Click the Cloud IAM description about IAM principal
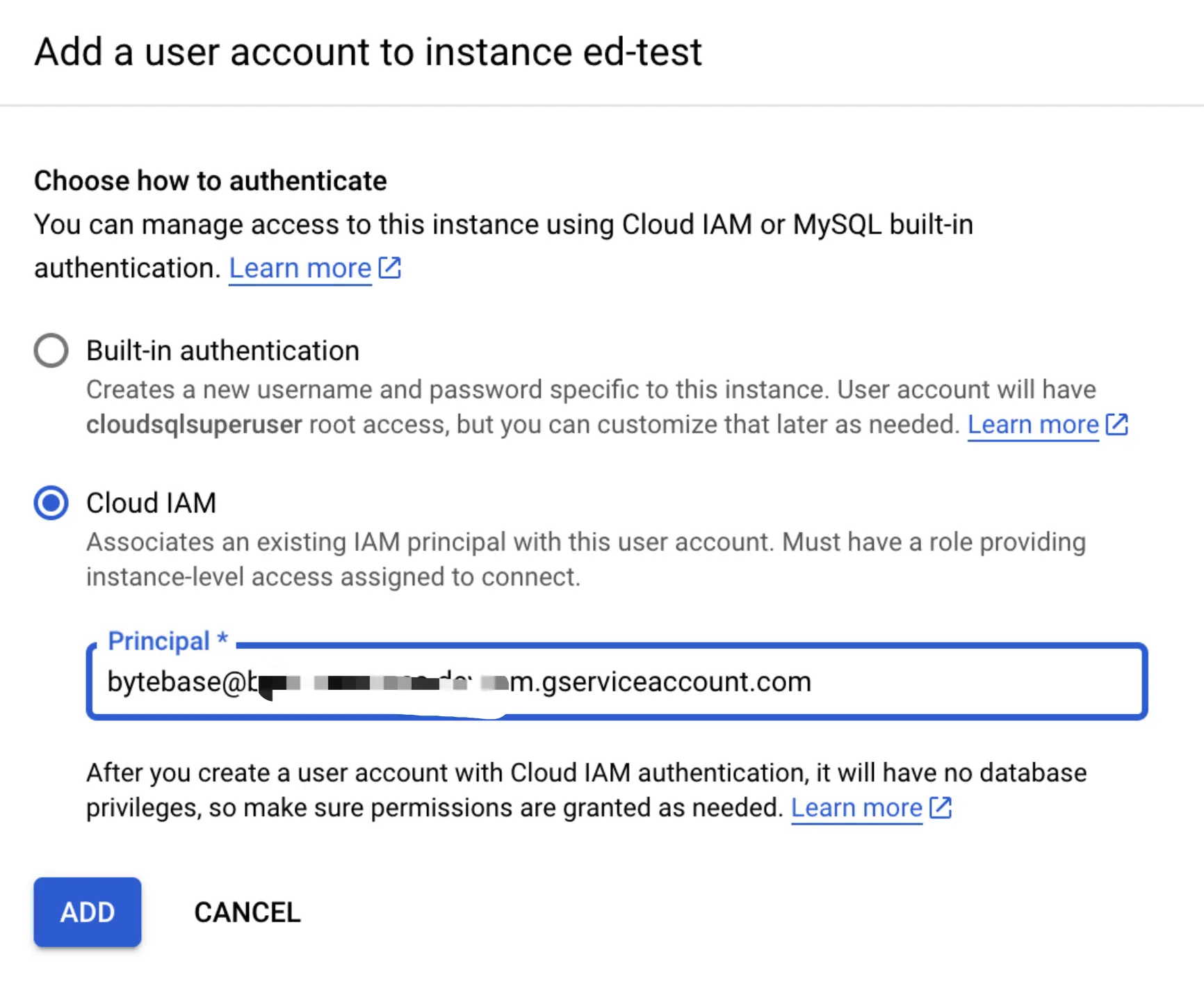This screenshot has width=1204, height=993. (586, 559)
